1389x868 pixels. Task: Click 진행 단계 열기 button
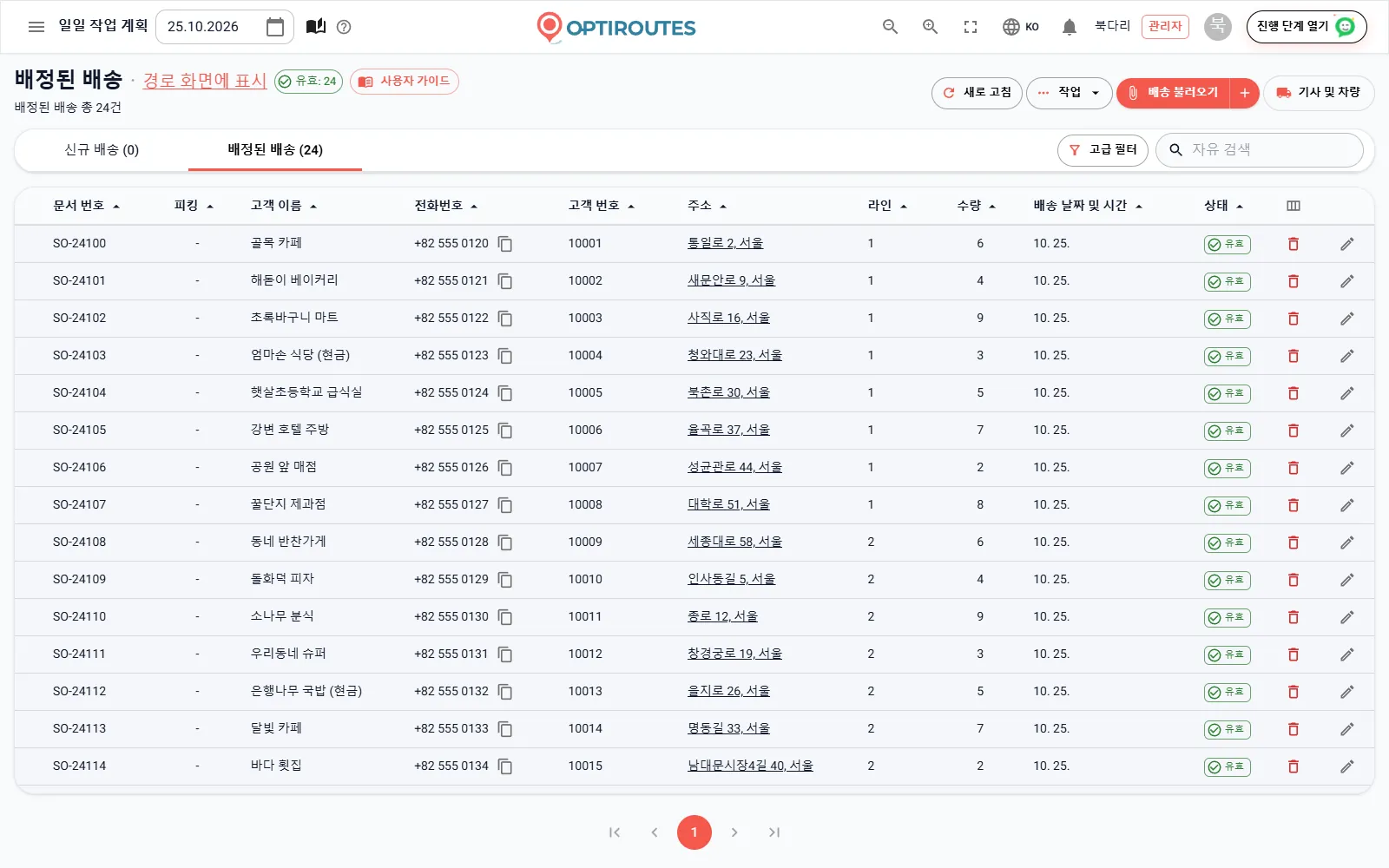click(x=1307, y=27)
